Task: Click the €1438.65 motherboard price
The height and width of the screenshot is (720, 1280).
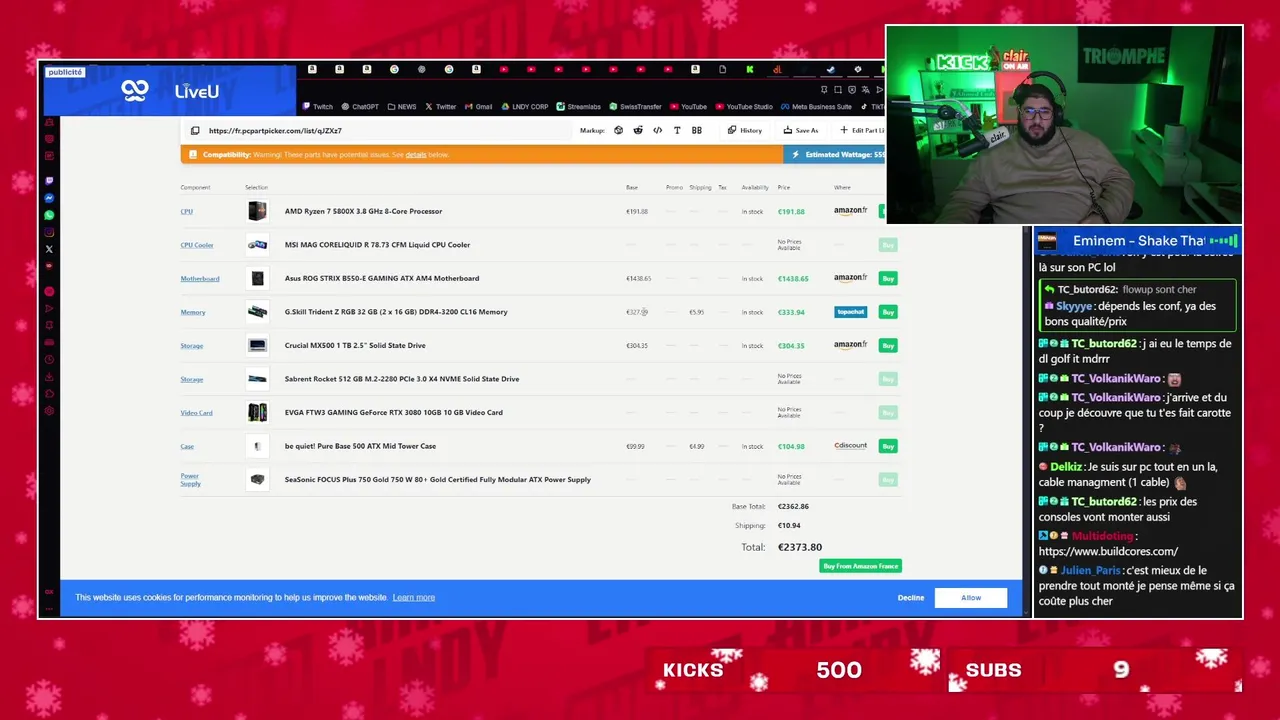Action: coord(793,278)
